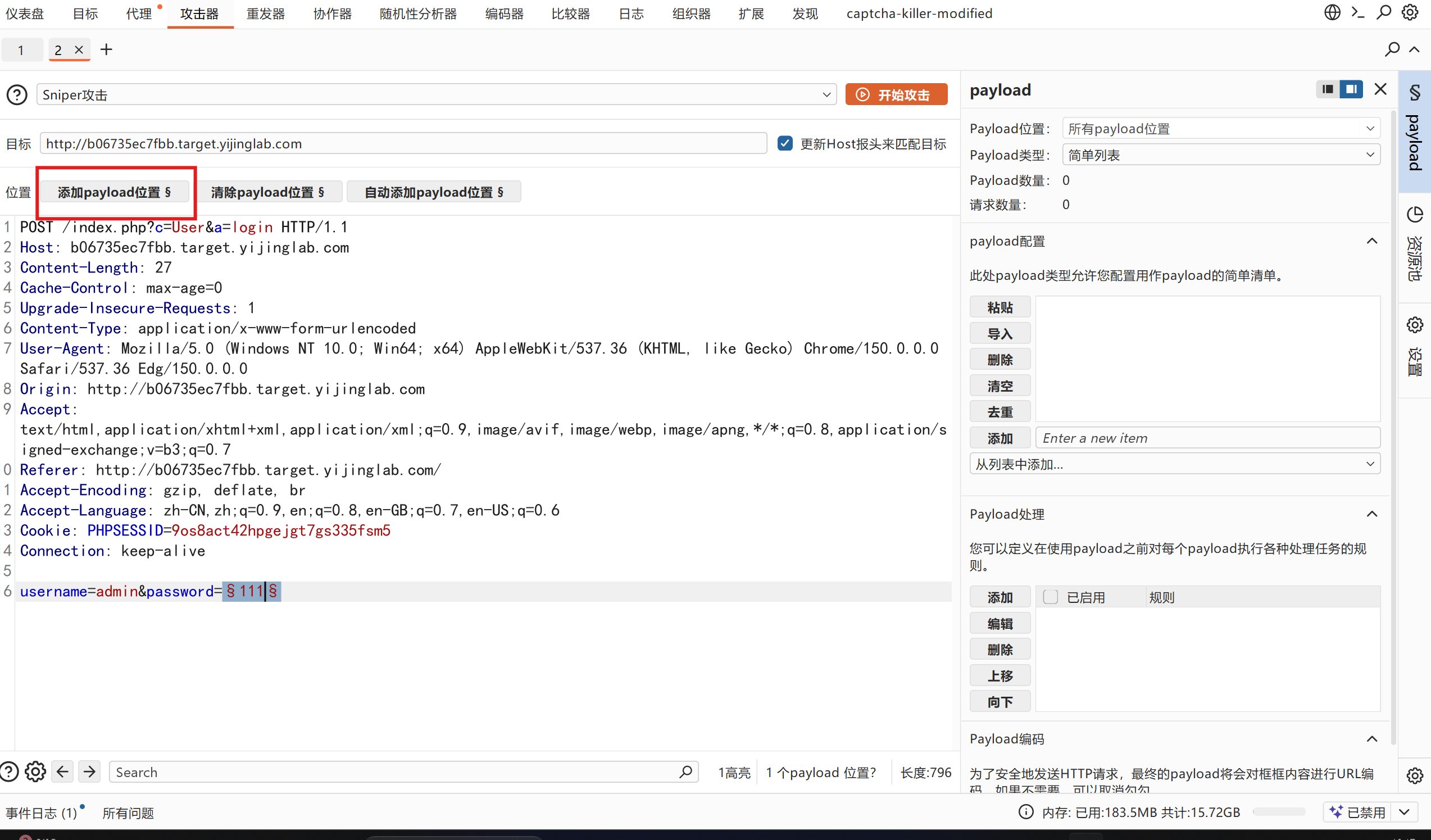Open the Payload类型 简单列表 dropdown
Image resolution: width=1431 pixels, height=840 pixels.
tap(1221, 155)
